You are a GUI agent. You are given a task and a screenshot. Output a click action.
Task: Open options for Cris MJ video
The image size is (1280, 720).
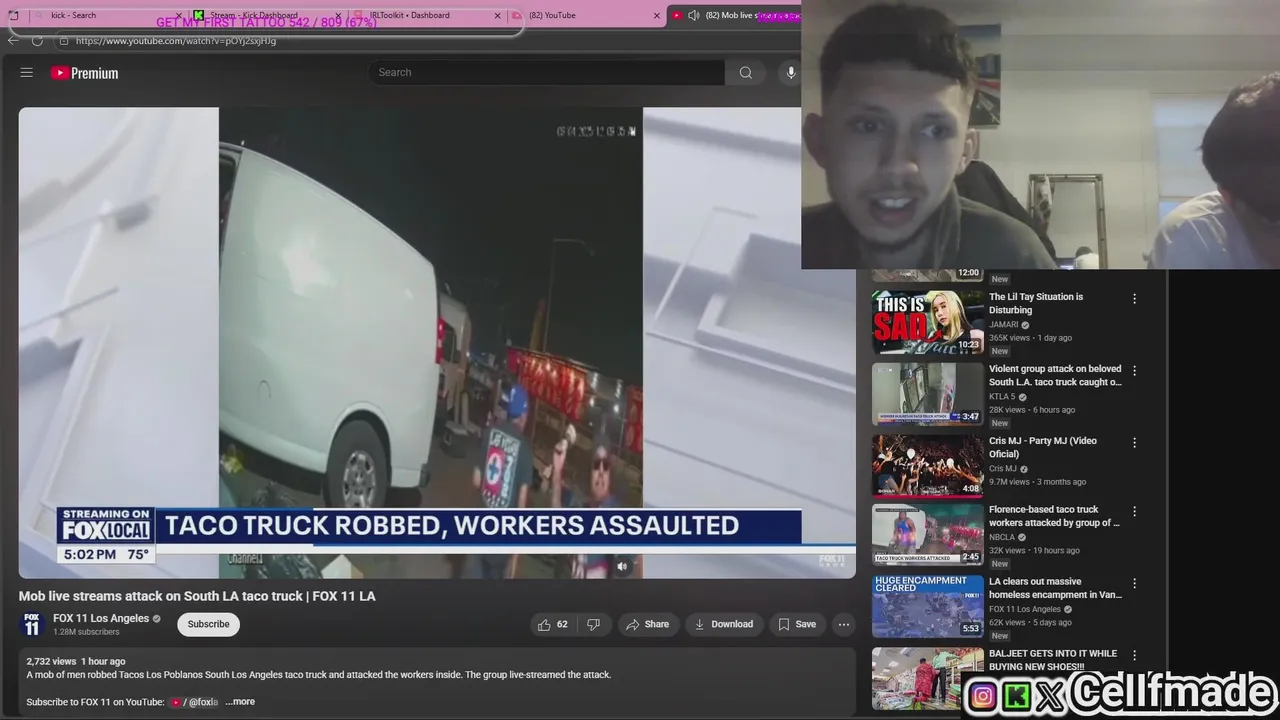pyautogui.click(x=1134, y=443)
